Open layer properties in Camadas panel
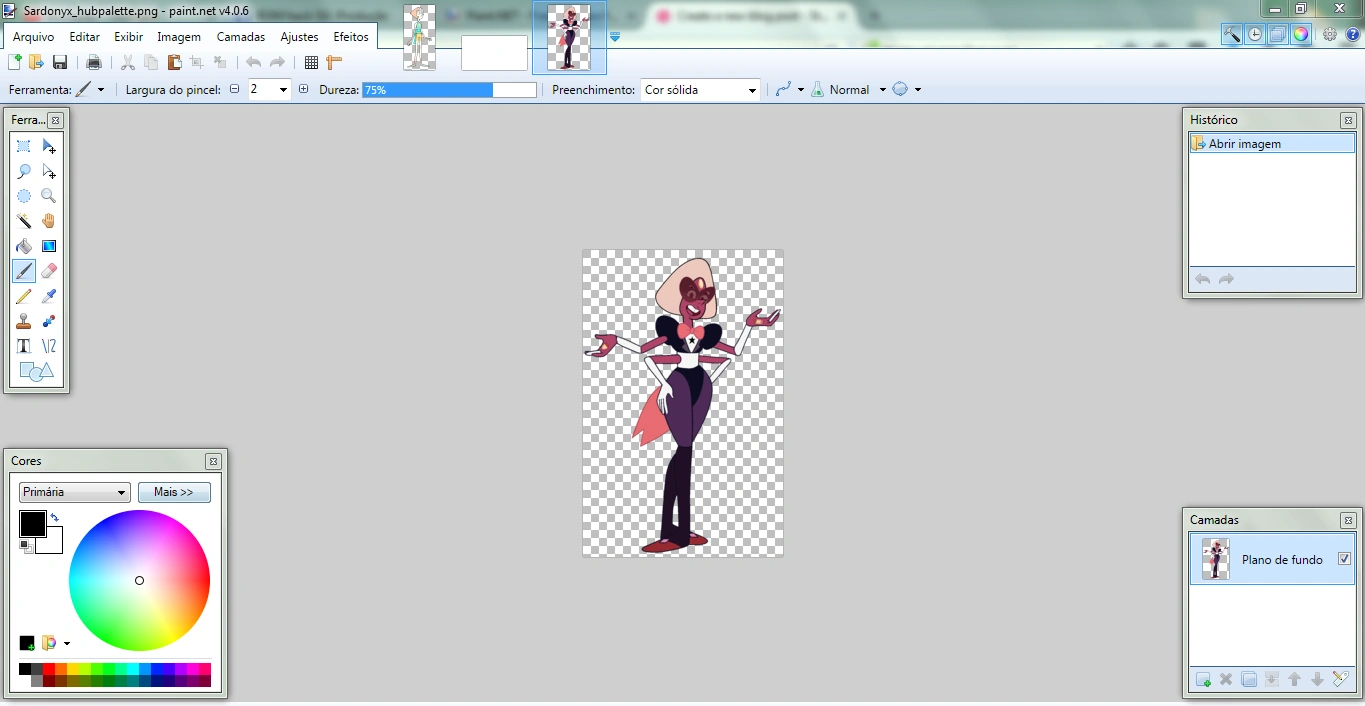Screen dimensions: 1365x706 click(1341, 680)
